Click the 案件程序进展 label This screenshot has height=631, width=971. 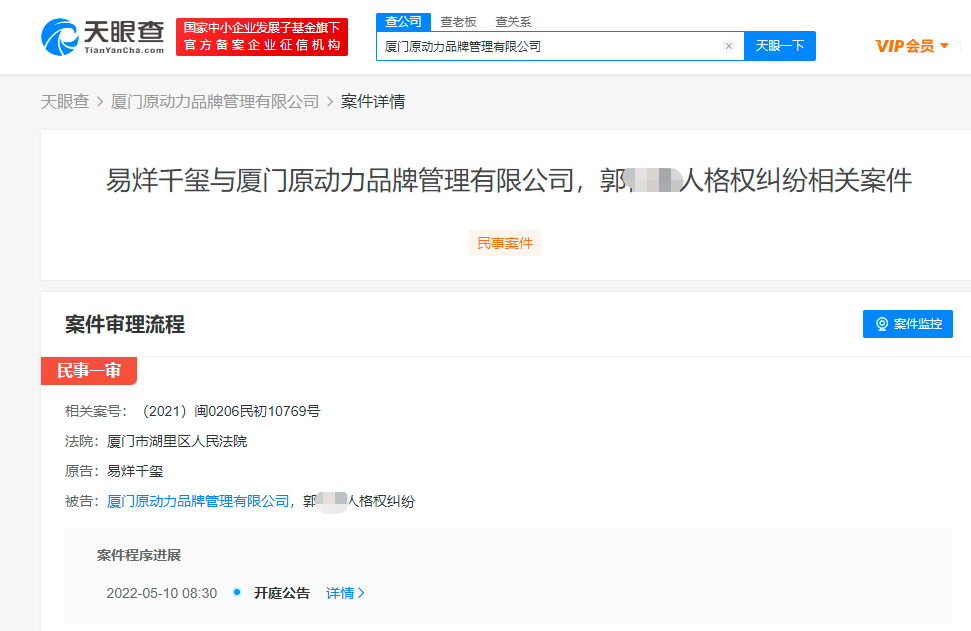pyautogui.click(x=139, y=555)
